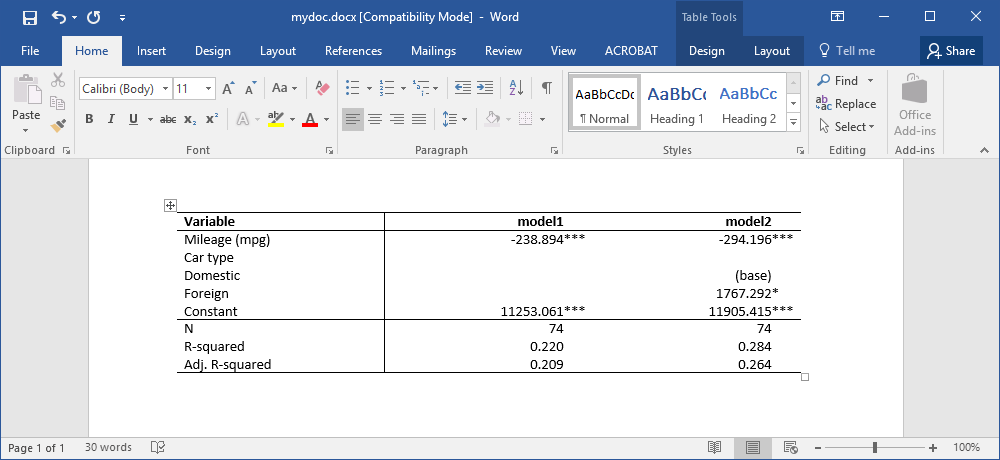Apply the Heading 2 style
Viewport: 1000px width, 460px height.
749,103
